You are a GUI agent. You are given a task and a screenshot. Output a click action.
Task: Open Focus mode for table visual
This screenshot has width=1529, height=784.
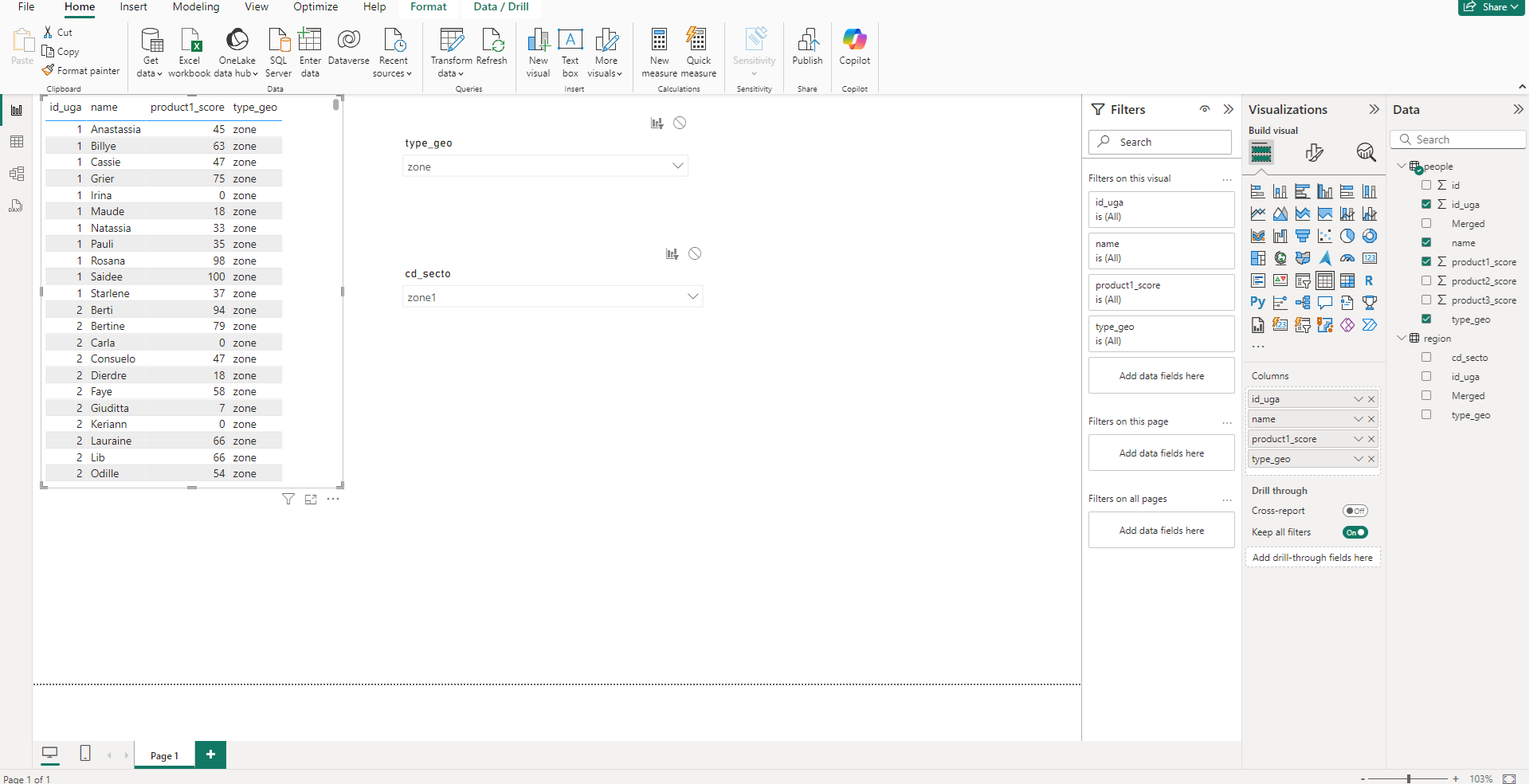point(311,500)
